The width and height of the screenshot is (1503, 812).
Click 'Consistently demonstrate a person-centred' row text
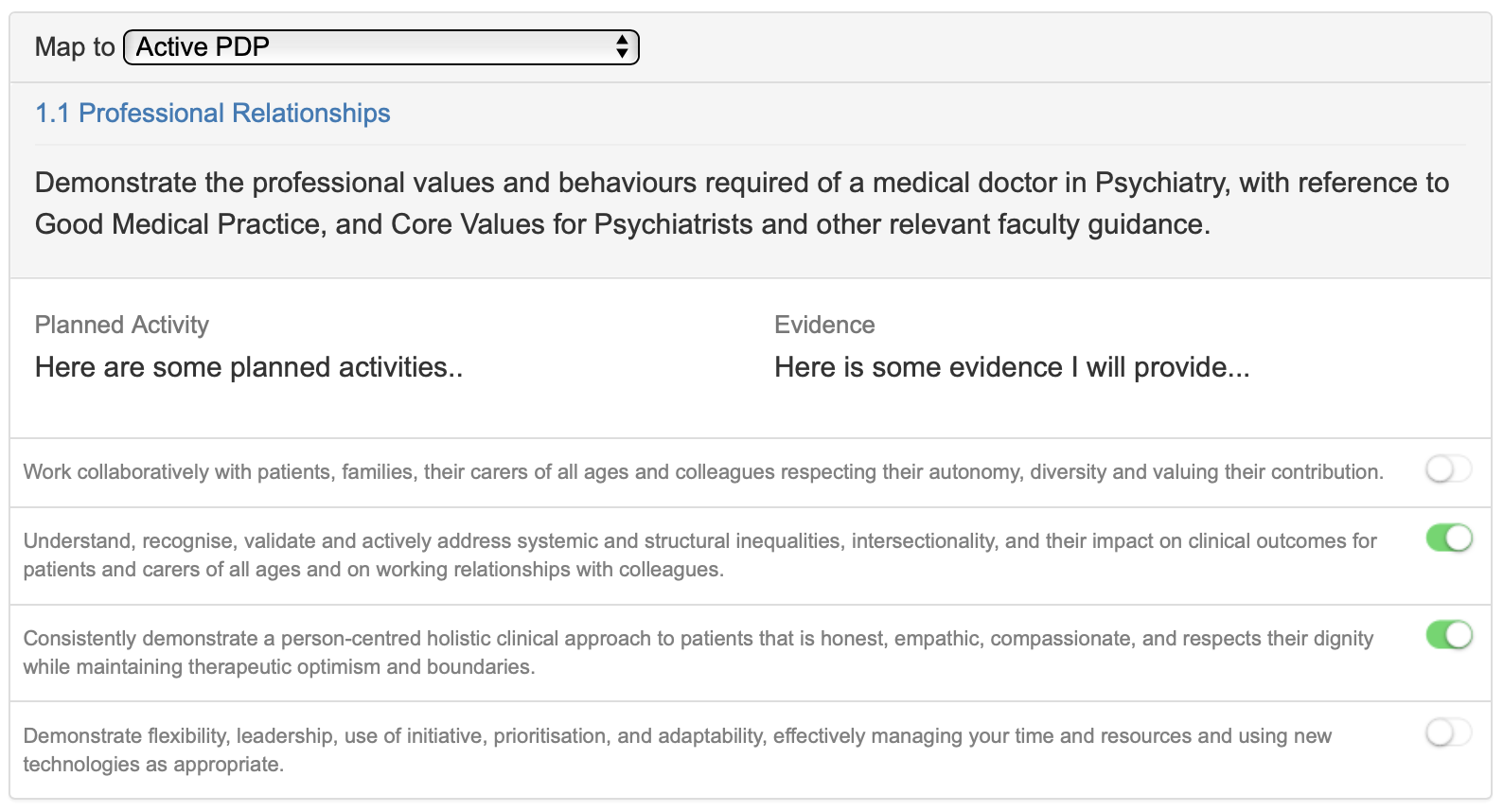click(x=698, y=653)
